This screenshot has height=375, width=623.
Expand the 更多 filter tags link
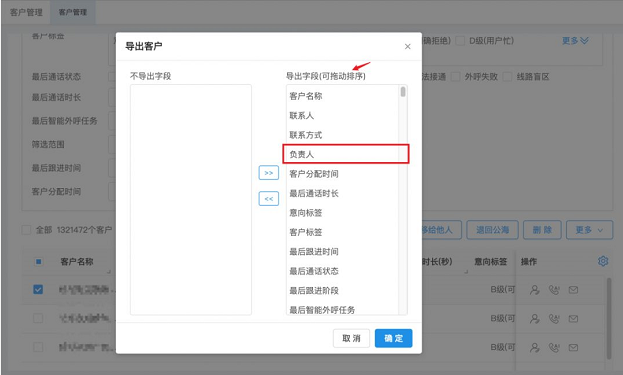point(575,41)
